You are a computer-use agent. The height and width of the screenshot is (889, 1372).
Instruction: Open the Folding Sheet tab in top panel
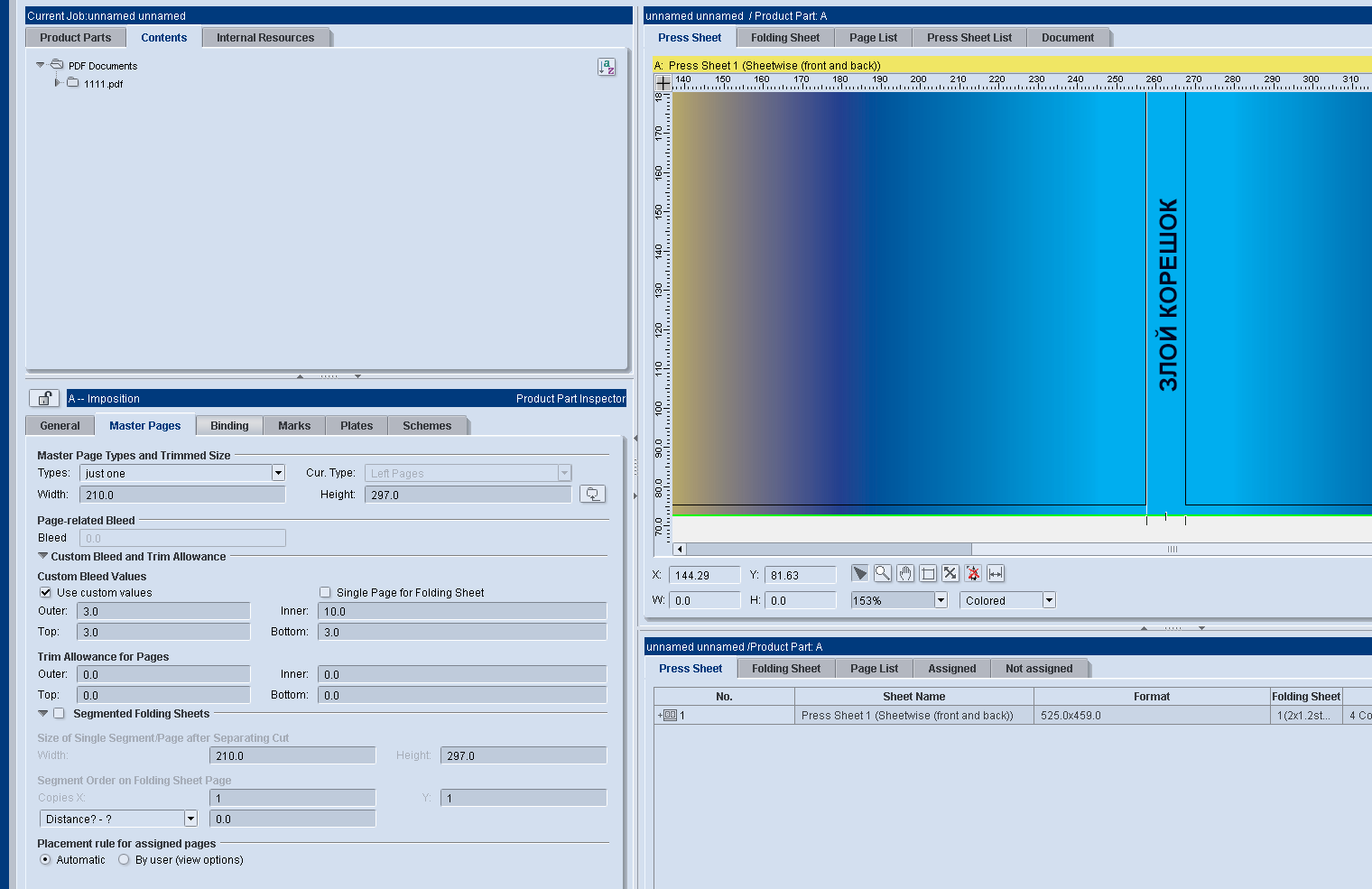(x=785, y=38)
